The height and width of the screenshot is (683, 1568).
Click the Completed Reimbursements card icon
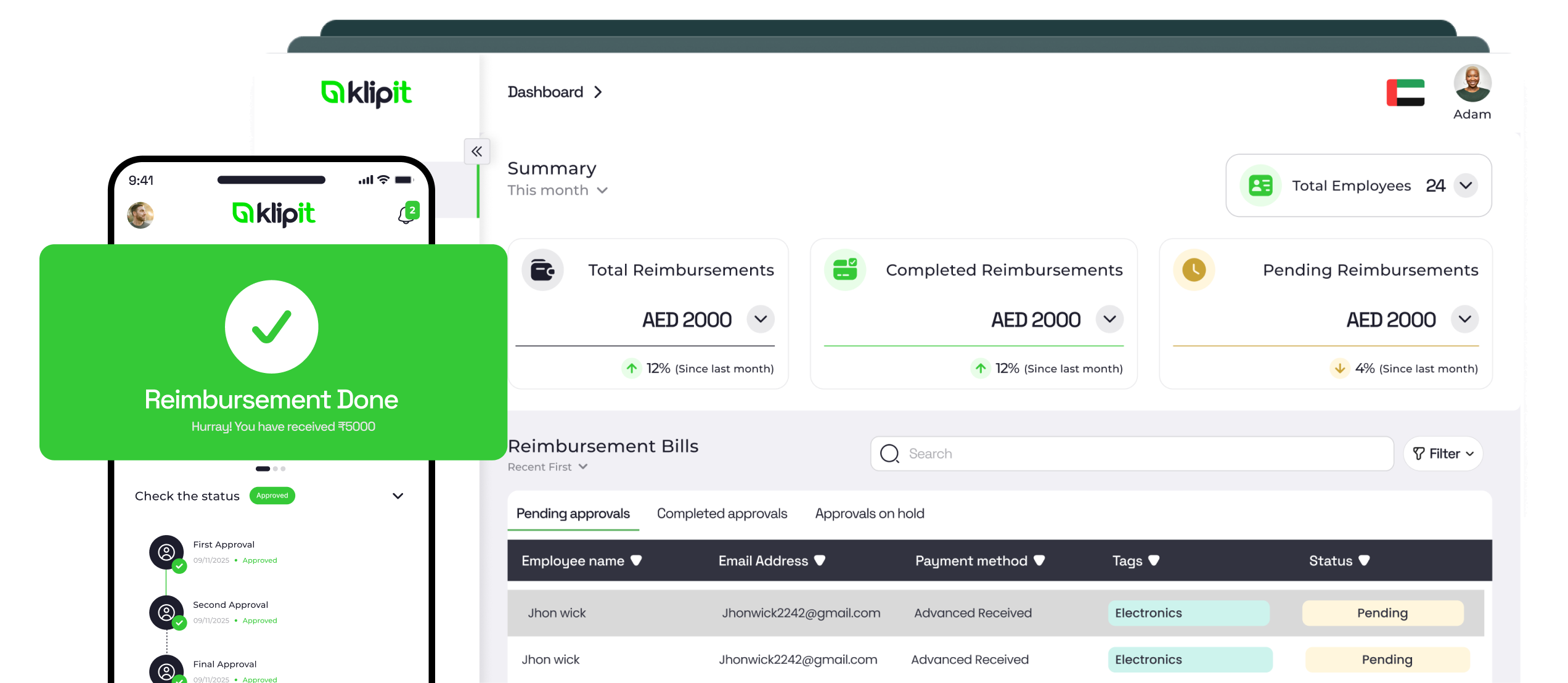pyautogui.click(x=845, y=270)
